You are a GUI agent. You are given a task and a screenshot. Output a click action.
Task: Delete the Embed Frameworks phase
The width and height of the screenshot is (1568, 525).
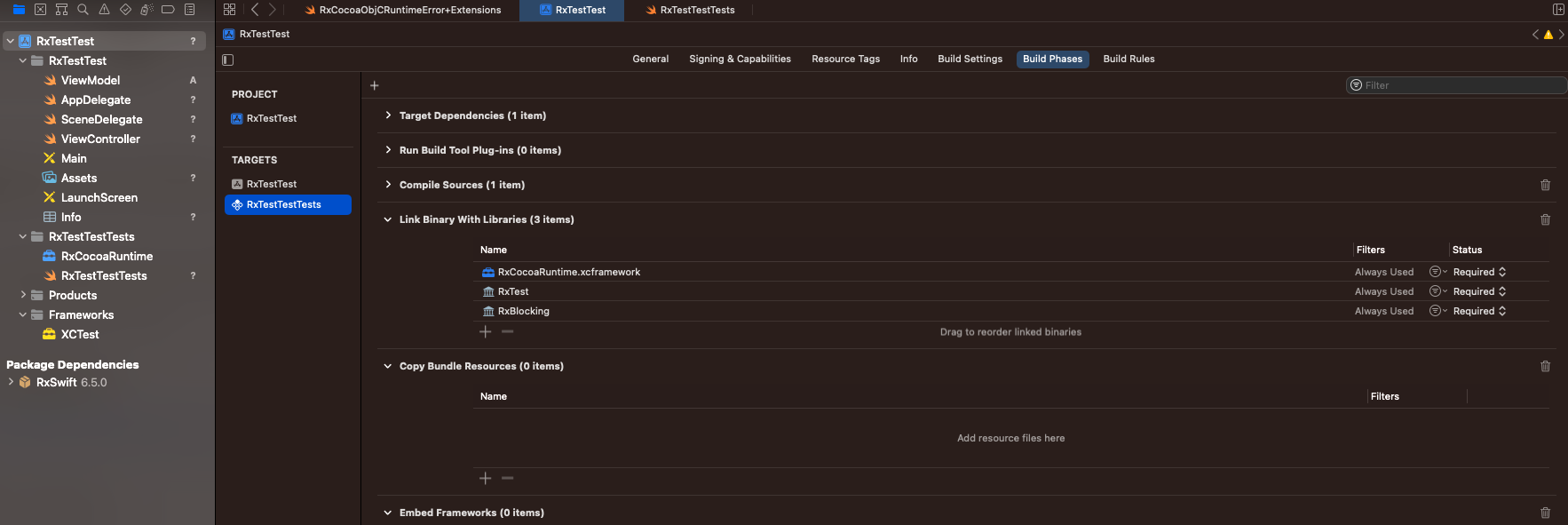[1545, 513]
